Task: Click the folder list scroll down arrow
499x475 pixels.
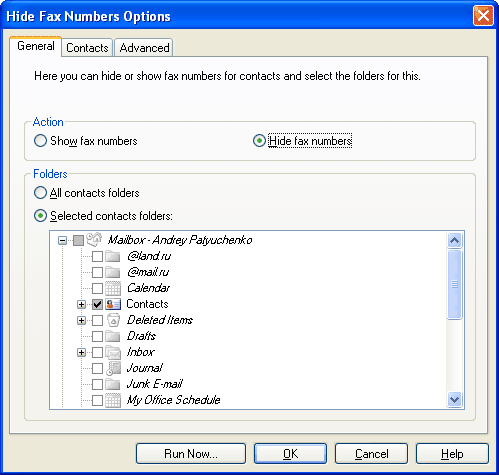Action: 455,399
